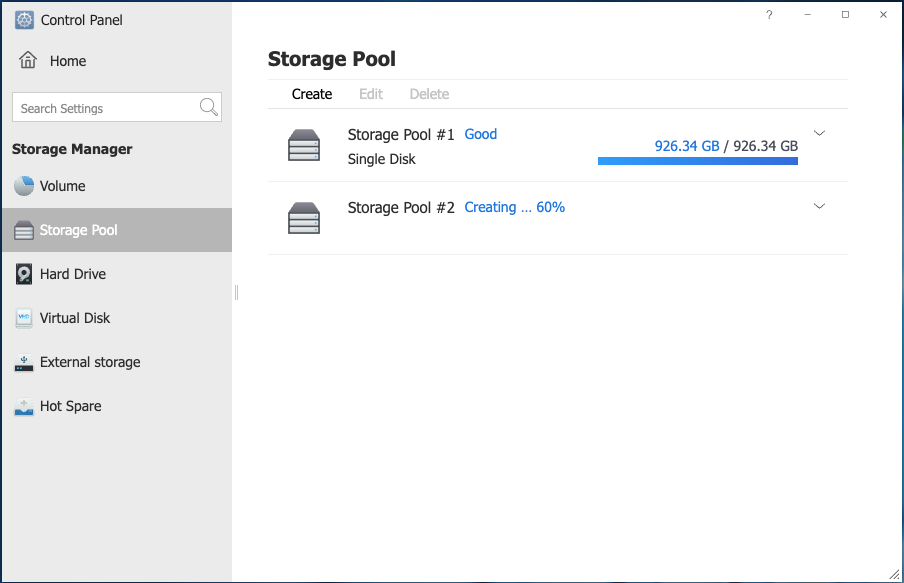Click the window resize grip corner
This screenshot has width=904, height=583.
[894, 574]
